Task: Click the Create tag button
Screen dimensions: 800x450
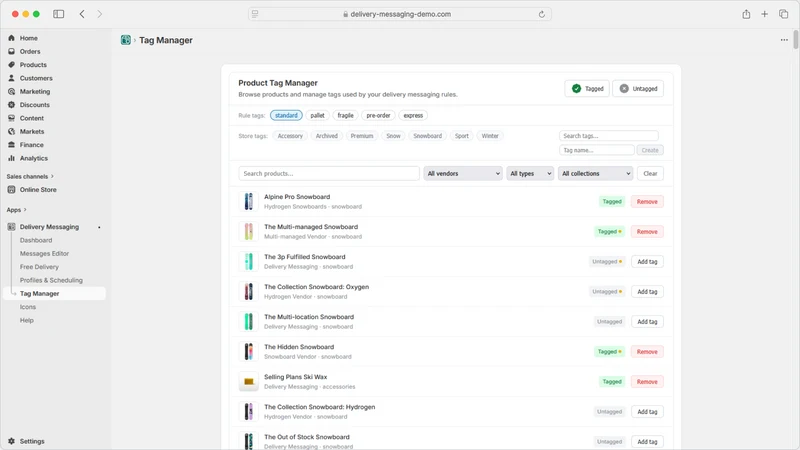Action: [x=649, y=150]
